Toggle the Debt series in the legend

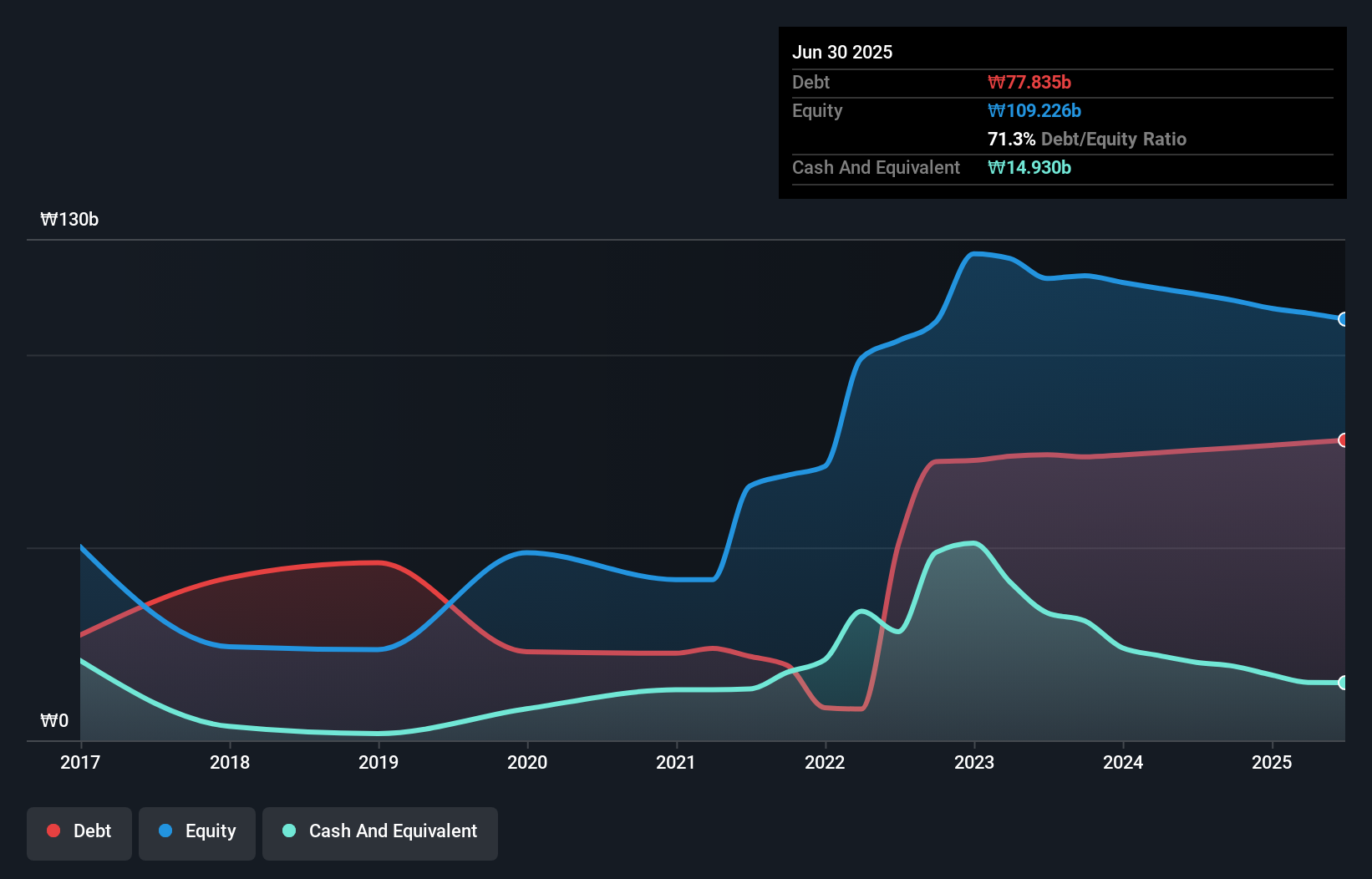coord(79,831)
